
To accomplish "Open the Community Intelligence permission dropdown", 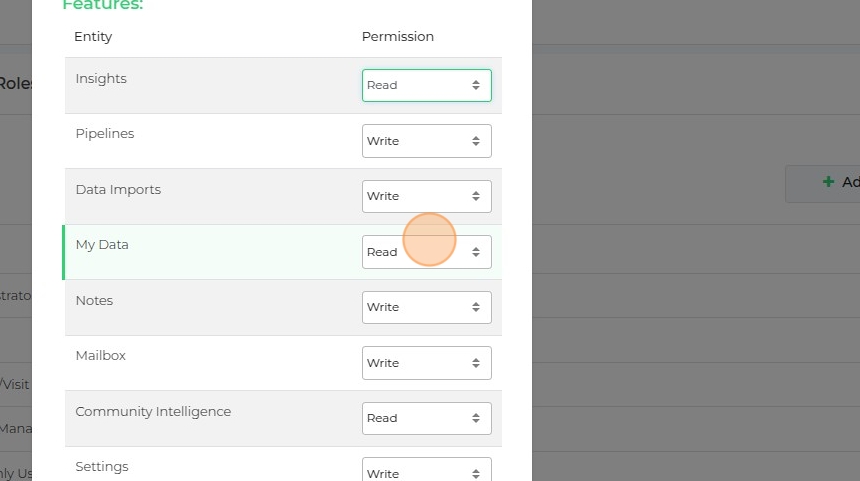I will tap(426, 418).
